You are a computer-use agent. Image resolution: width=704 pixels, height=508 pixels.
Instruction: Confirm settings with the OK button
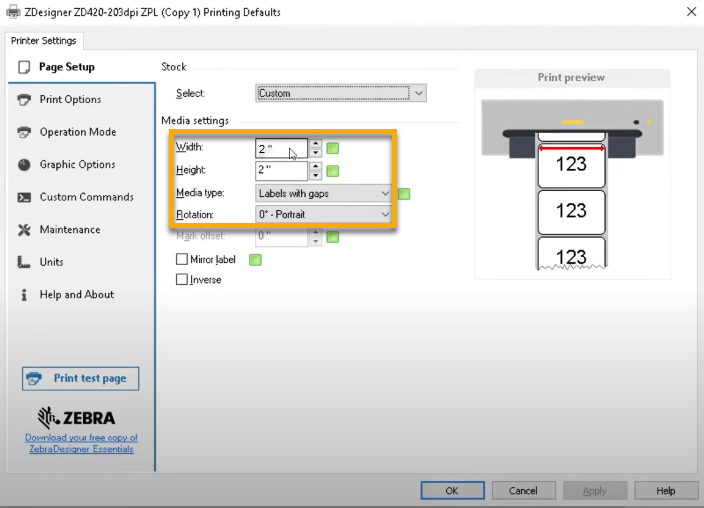click(x=453, y=490)
